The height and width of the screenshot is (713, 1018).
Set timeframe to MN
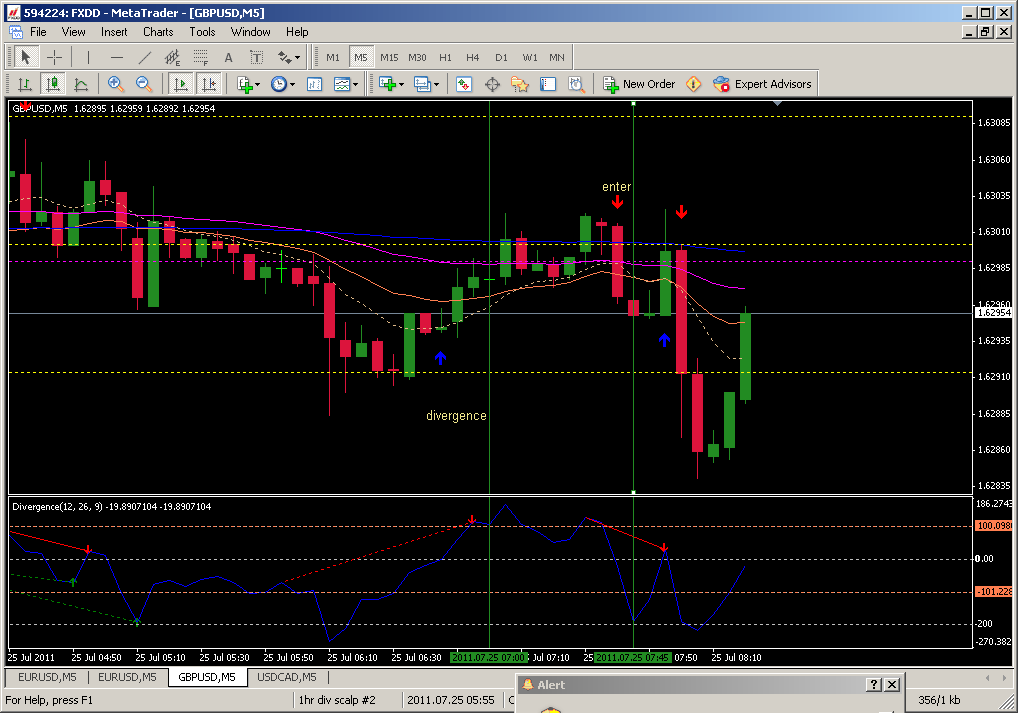pos(557,57)
